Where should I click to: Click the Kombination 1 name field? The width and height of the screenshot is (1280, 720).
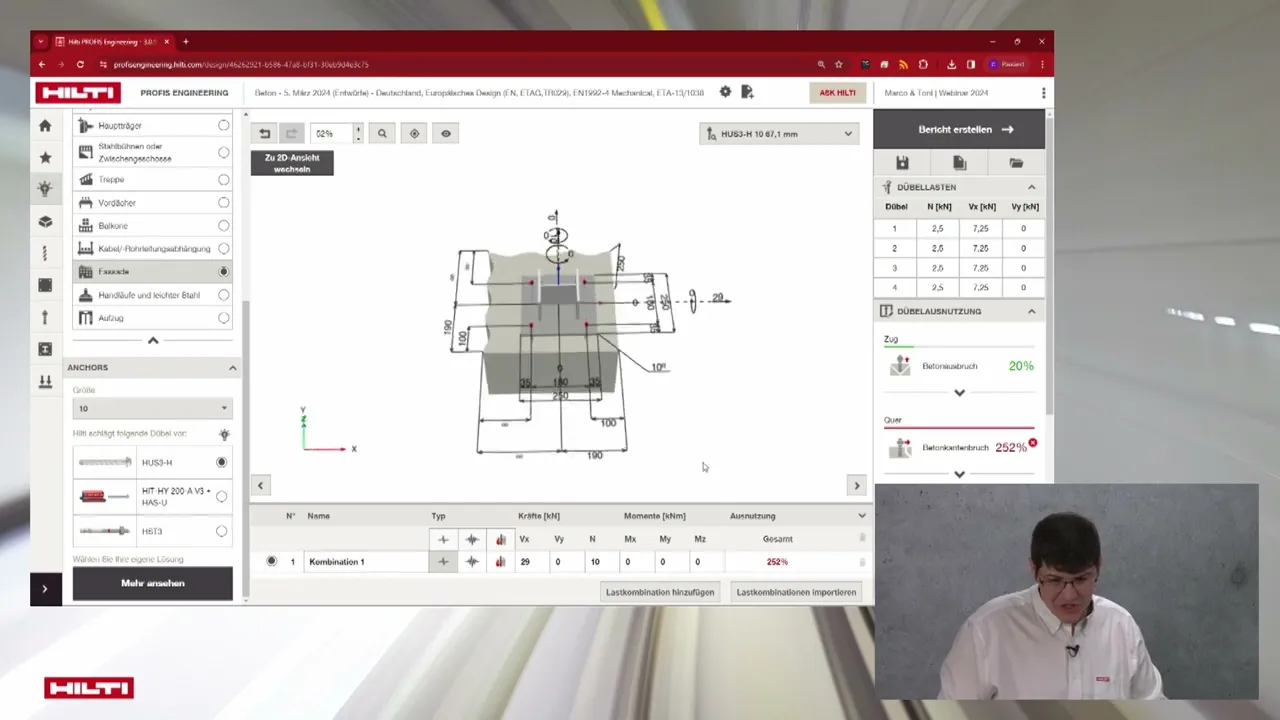pyautogui.click(x=366, y=562)
